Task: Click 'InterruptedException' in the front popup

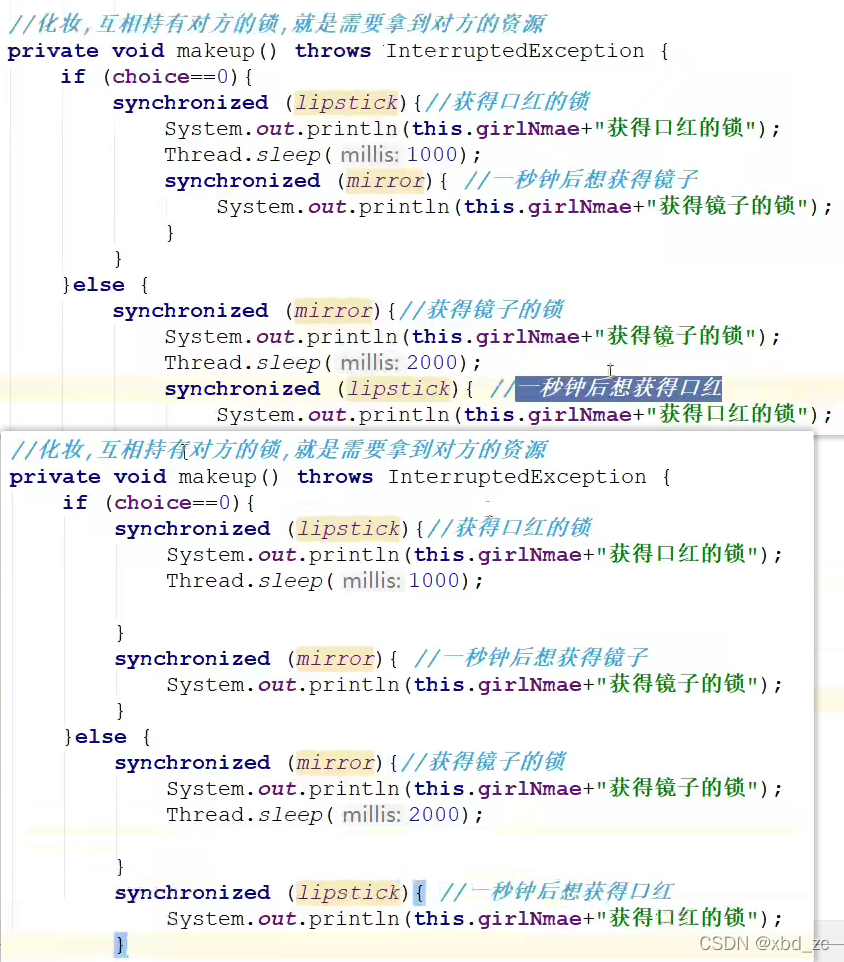Action: tap(517, 477)
